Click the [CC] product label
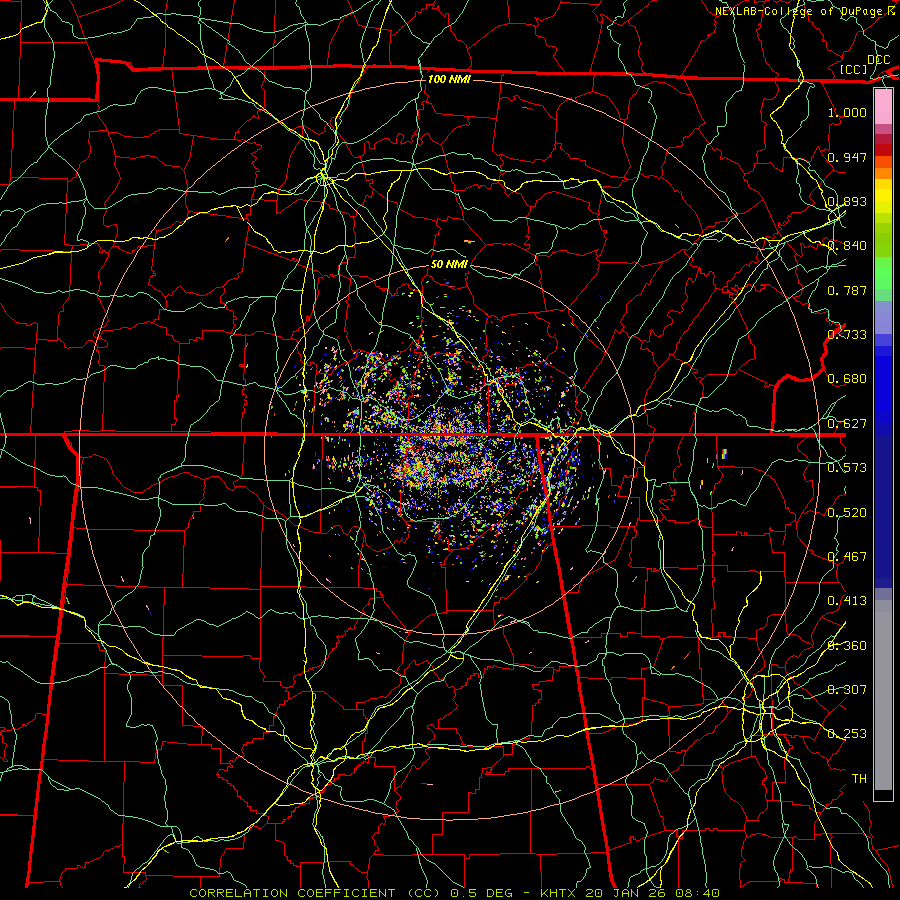 854,69
